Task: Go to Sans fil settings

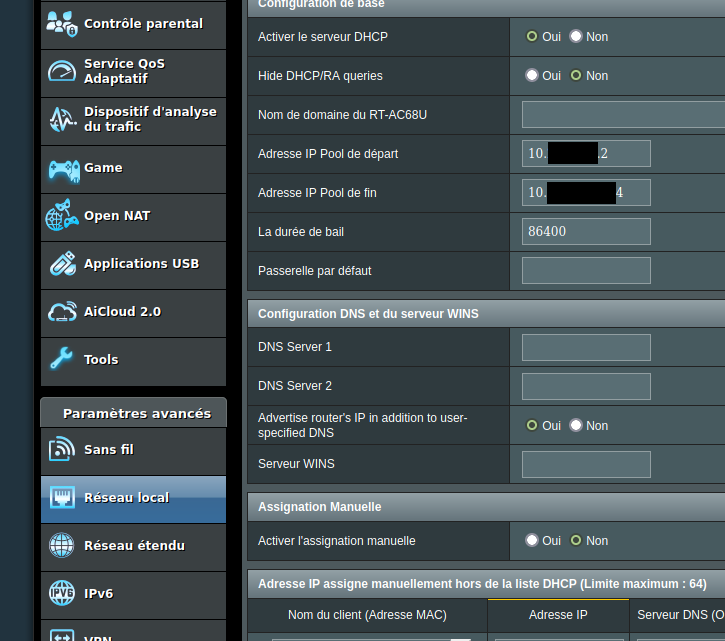Action: pyautogui.click(x=133, y=451)
